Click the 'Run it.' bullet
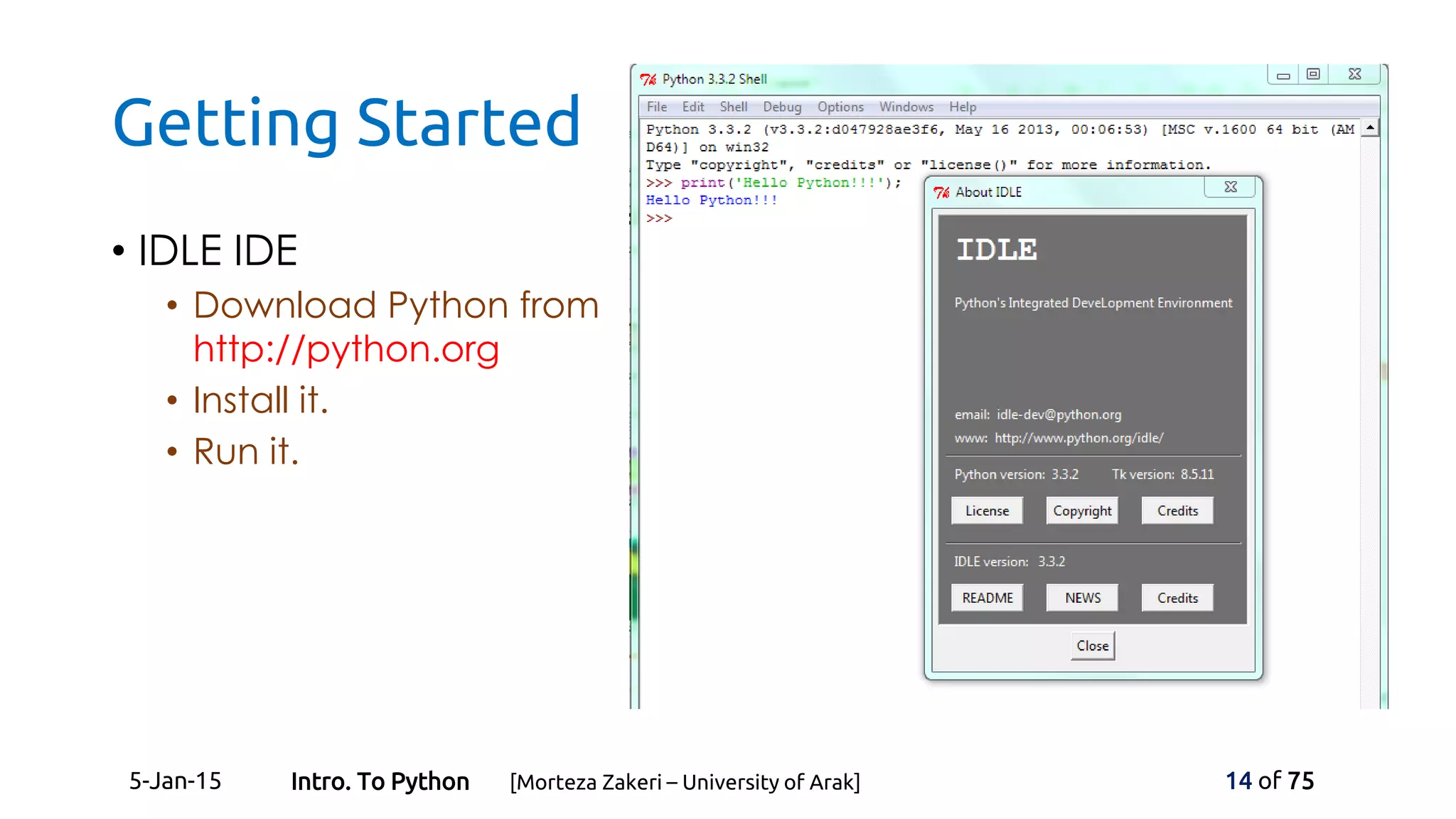The height and width of the screenshot is (819, 1456). (x=246, y=451)
